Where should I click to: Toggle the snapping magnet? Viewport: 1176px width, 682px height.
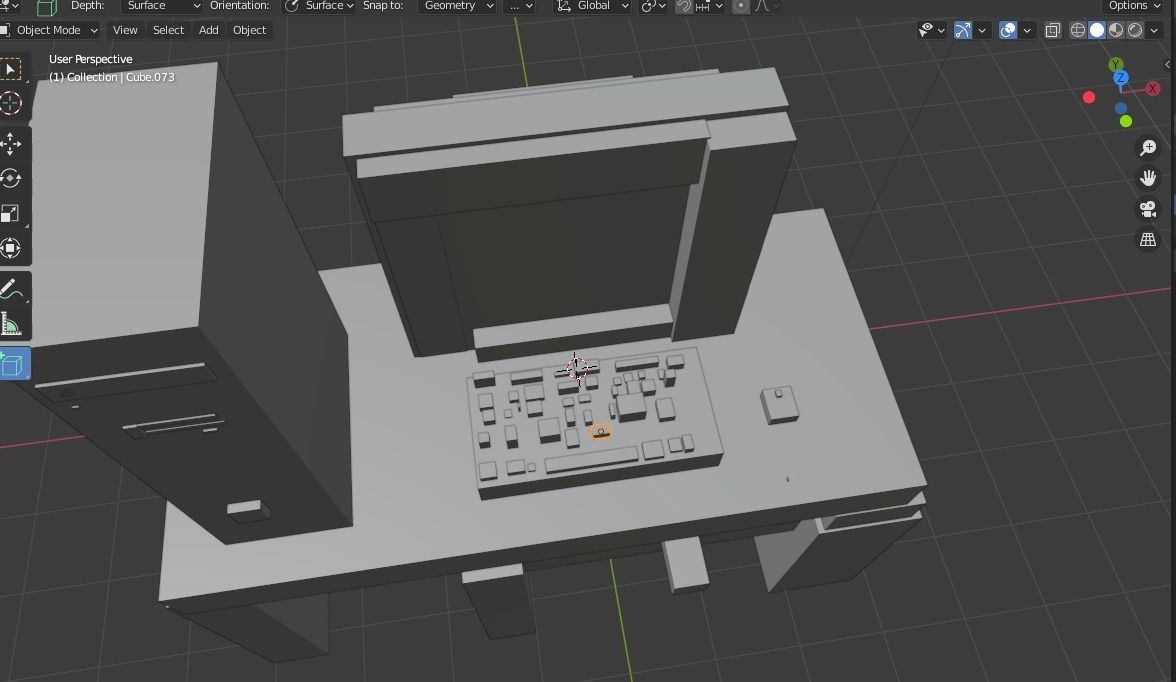684,6
